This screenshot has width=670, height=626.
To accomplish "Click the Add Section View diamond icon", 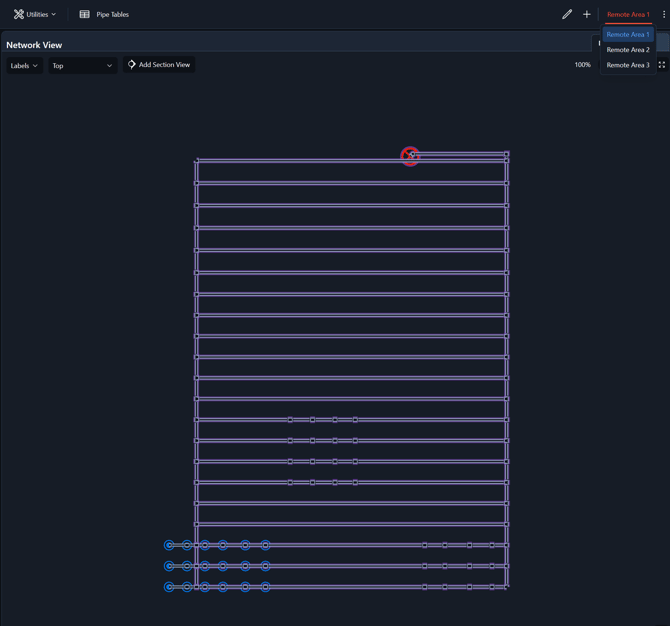I will 132,65.
